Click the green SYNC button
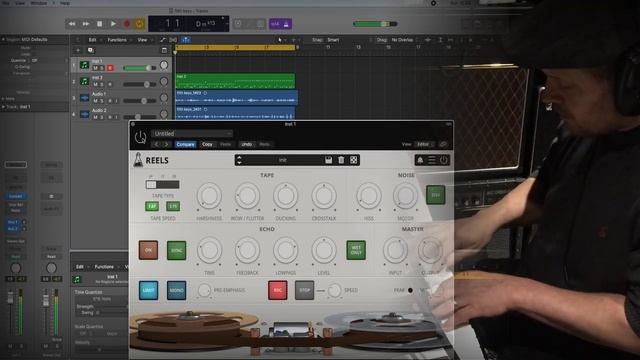This screenshot has height=360, width=640. [176, 250]
